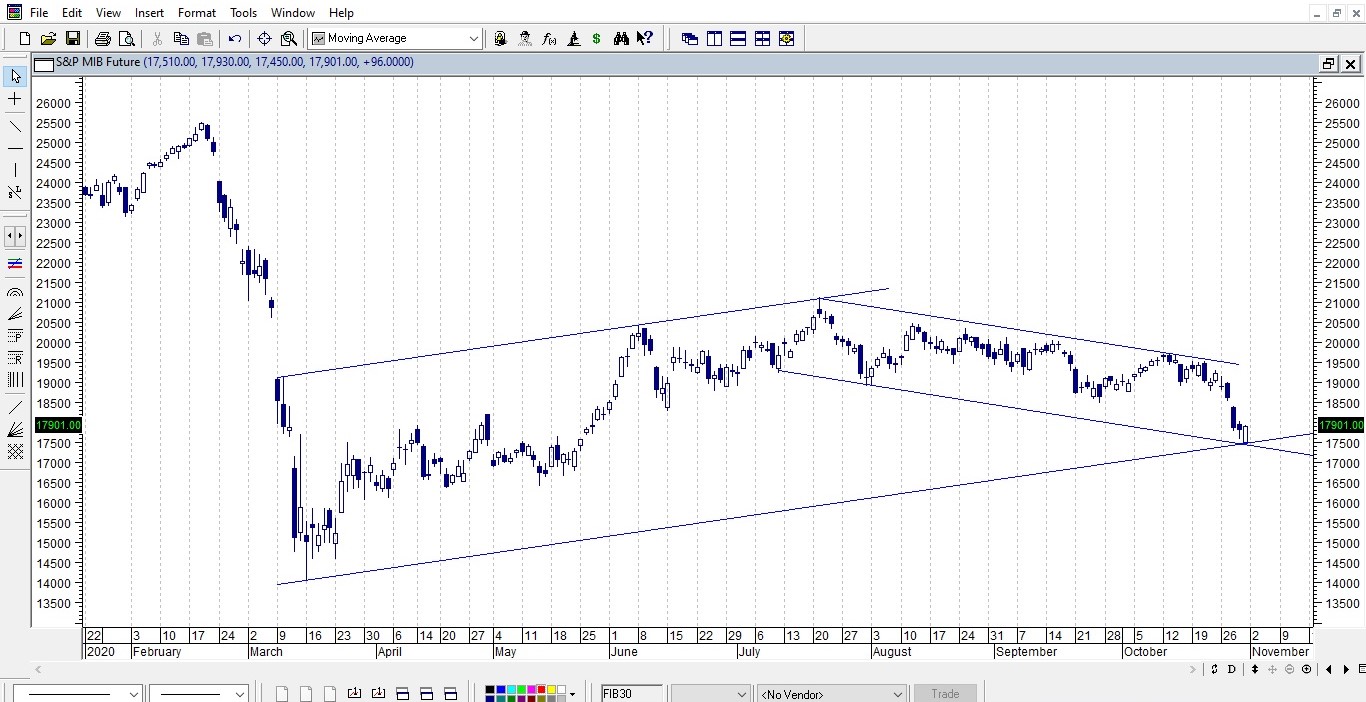Activate the What's This help pointer icon
This screenshot has height=702, width=1366.
tap(645, 38)
